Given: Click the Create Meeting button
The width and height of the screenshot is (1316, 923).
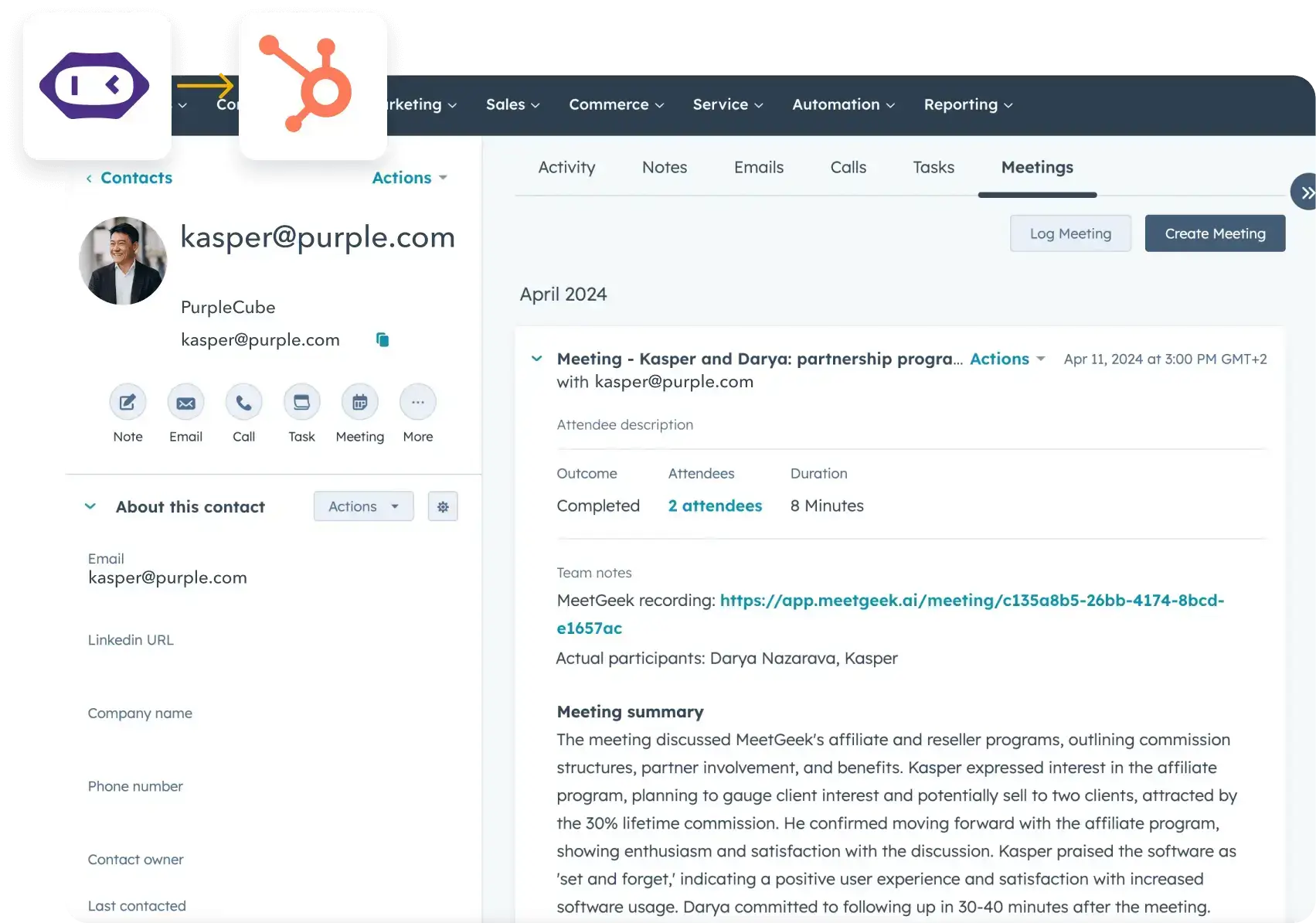Looking at the screenshot, I should coord(1214,233).
